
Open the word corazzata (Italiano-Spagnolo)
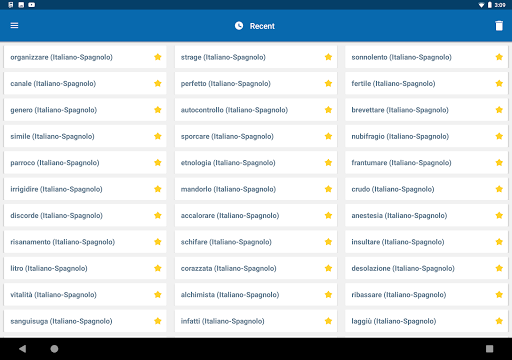pos(256,268)
